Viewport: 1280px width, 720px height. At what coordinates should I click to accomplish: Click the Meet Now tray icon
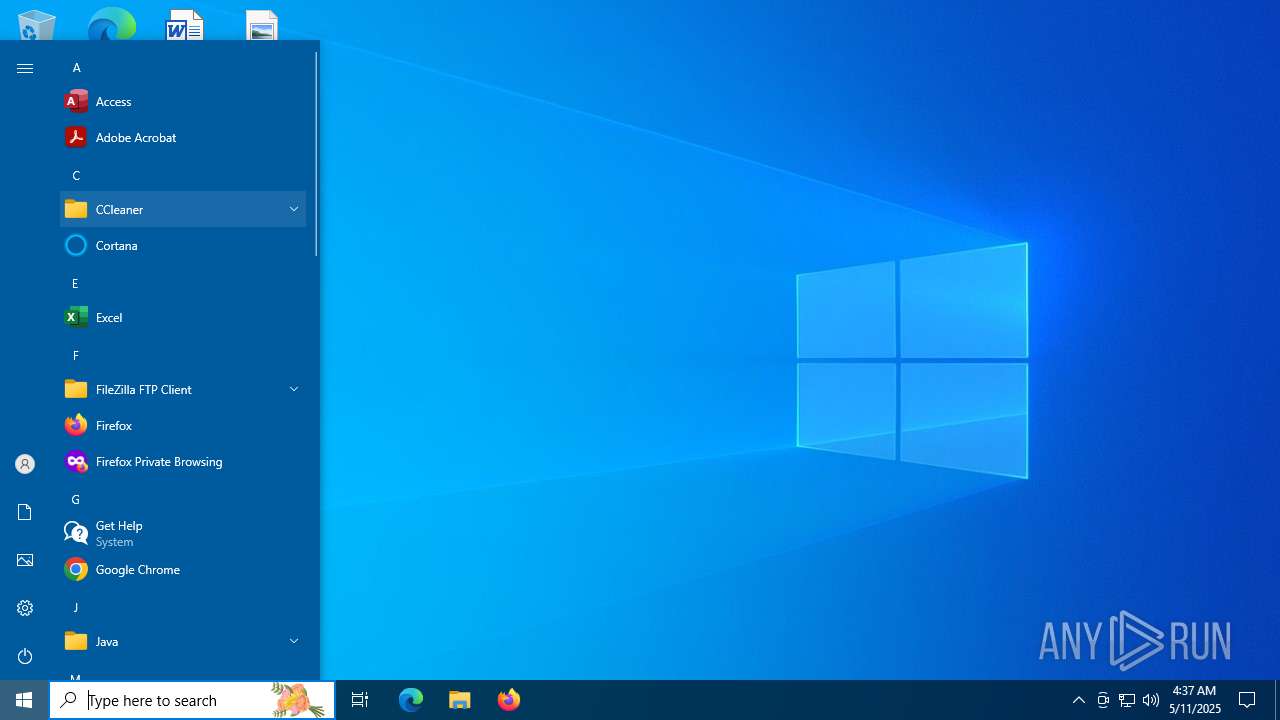1103,700
